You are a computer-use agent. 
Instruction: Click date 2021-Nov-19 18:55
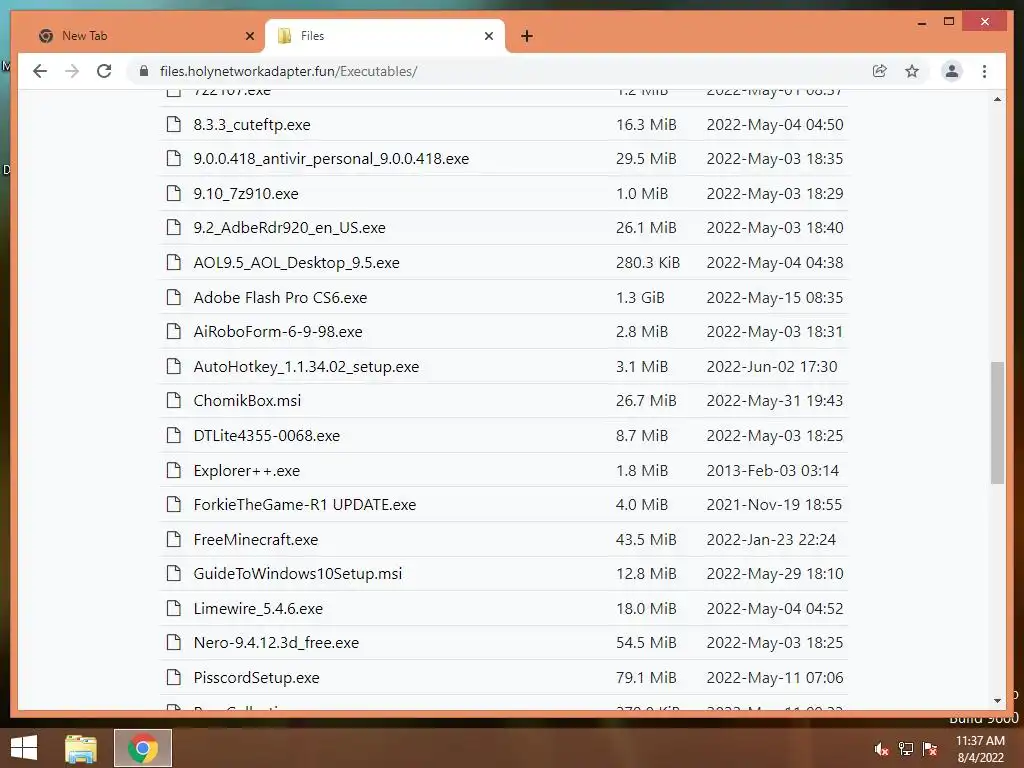[x=775, y=505]
